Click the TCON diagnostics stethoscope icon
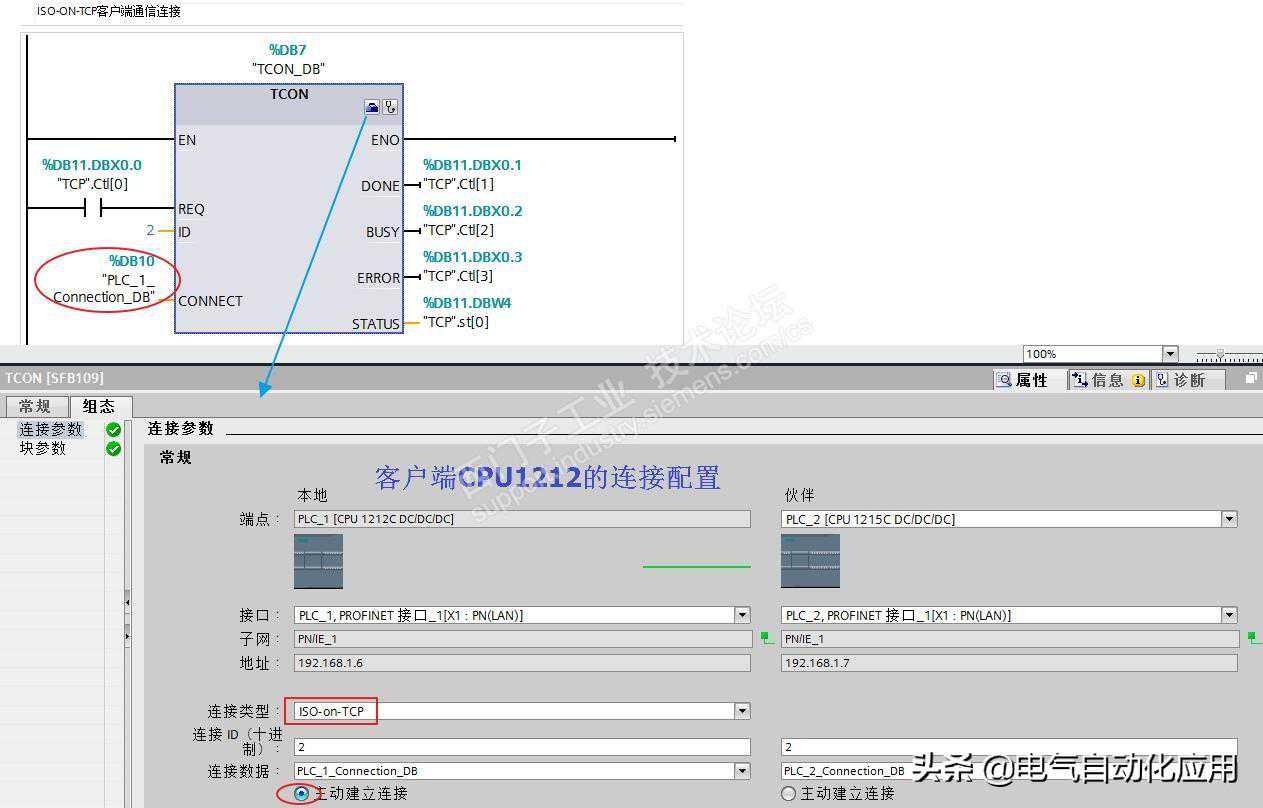Viewport: 1263px width, 808px height. point(390,107)
